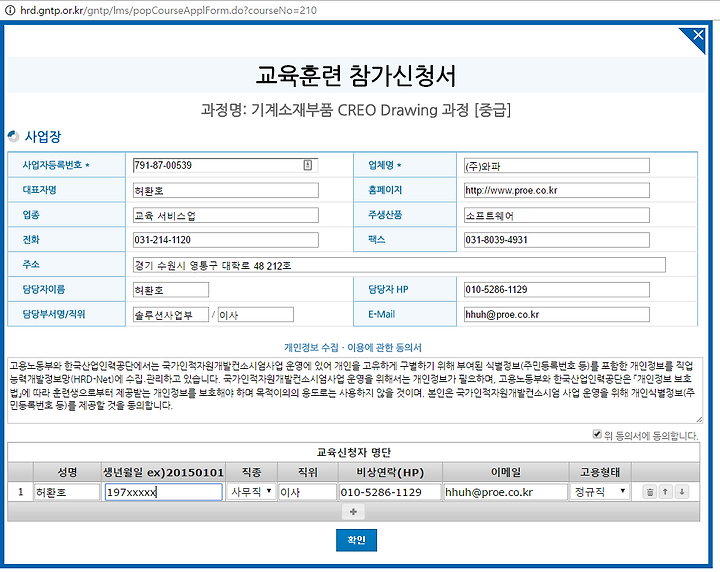Click the applicant 직위 position field
The height and width of the screenshot is (572, 720).
(307, 492)
